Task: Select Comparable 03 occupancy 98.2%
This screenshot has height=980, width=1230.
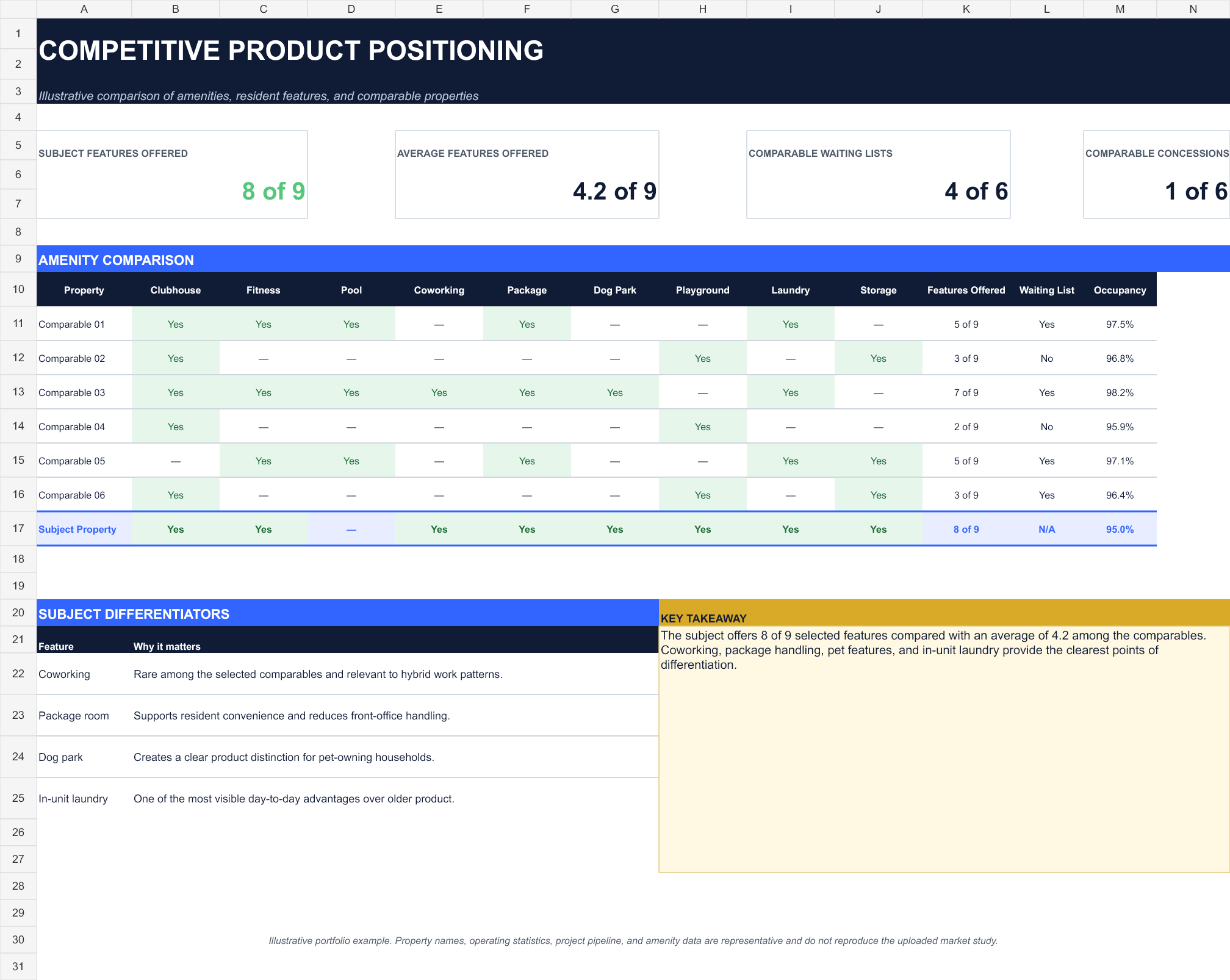Action: click(x=1120, y=392)
